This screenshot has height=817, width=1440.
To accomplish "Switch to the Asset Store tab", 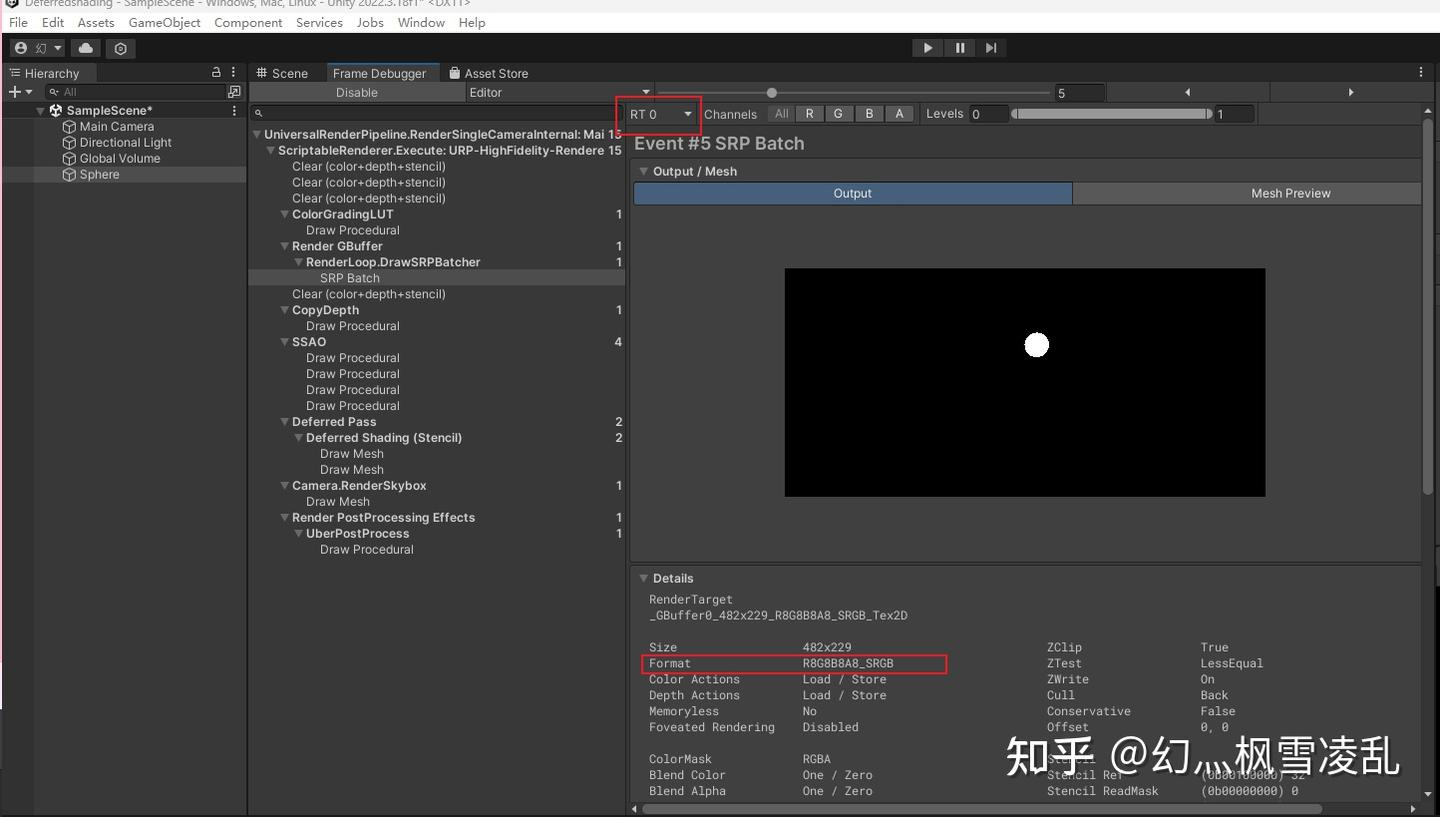I will pos(488,73).
